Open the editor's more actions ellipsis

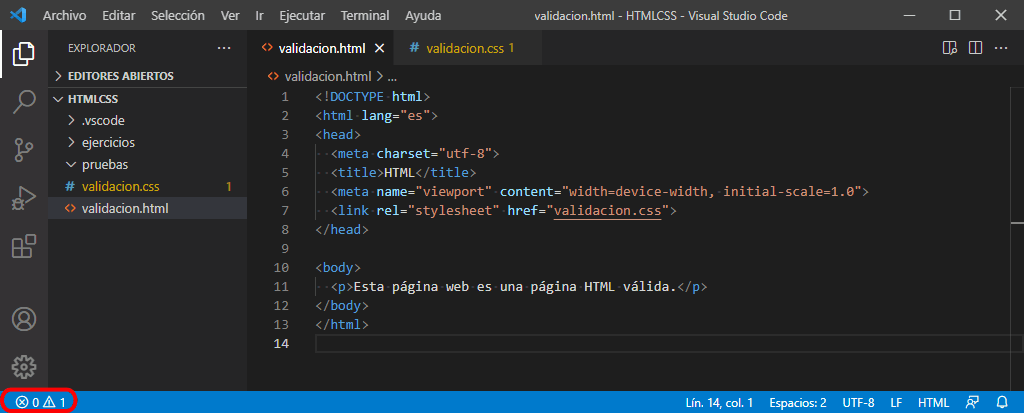[1000, 48]
